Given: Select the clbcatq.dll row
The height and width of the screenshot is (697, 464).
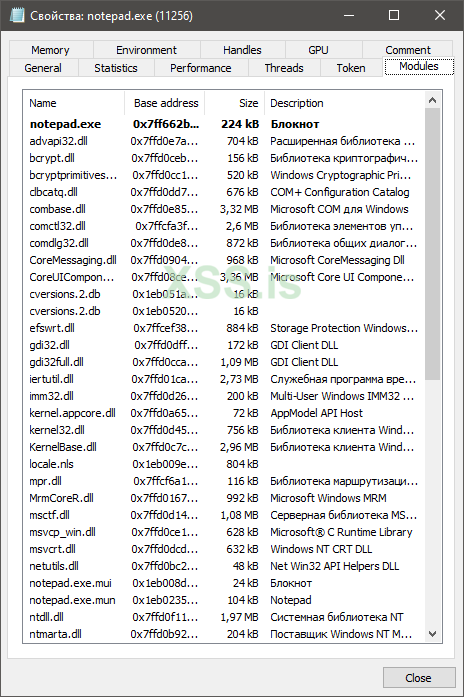Looking at the screenshot, I should pyautogui.click(x=224, y=192).
